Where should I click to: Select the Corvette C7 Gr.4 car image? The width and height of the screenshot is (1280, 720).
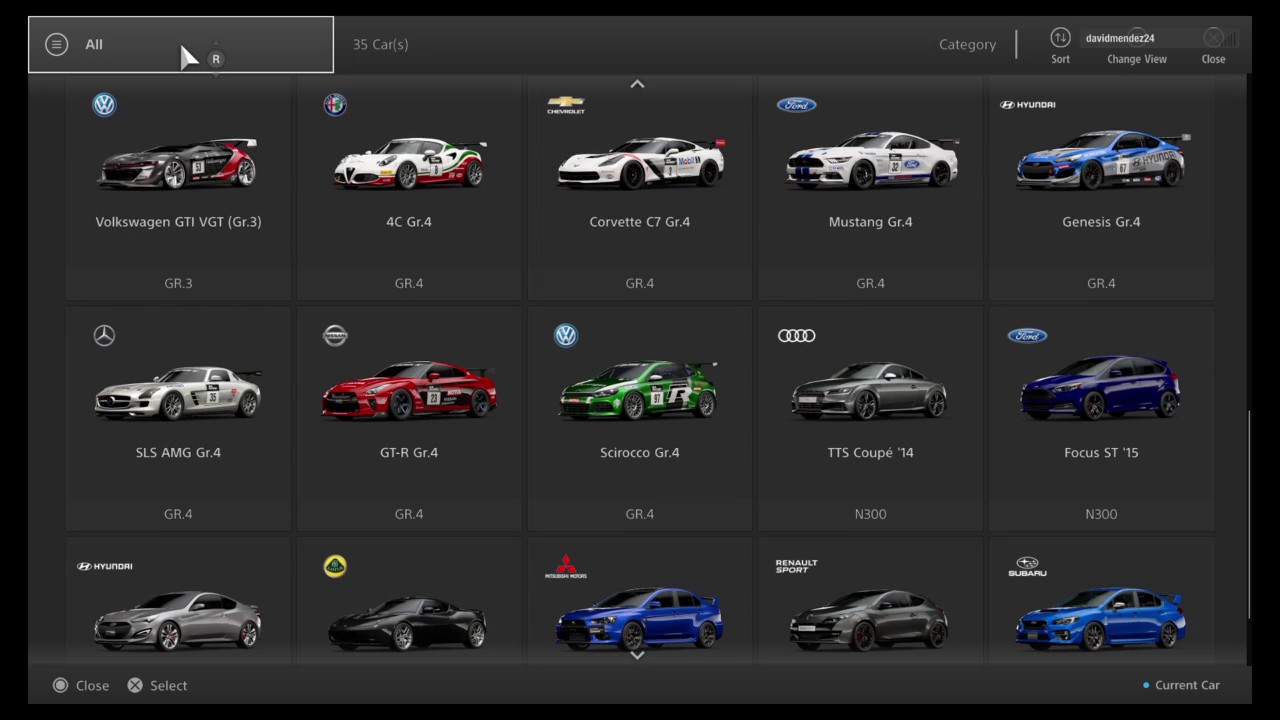point(640,163)
